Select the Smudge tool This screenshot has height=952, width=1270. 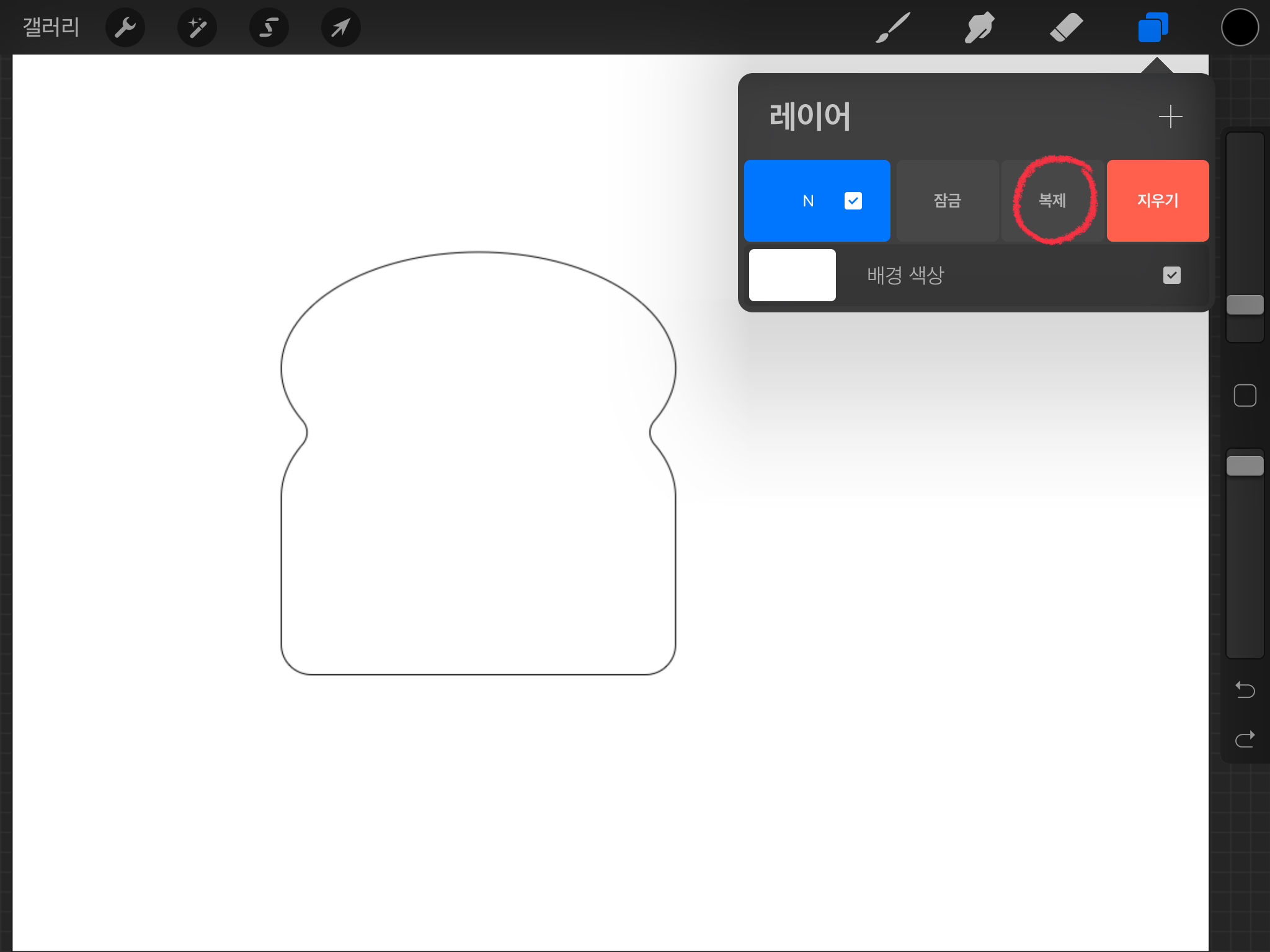pos(979,27)
